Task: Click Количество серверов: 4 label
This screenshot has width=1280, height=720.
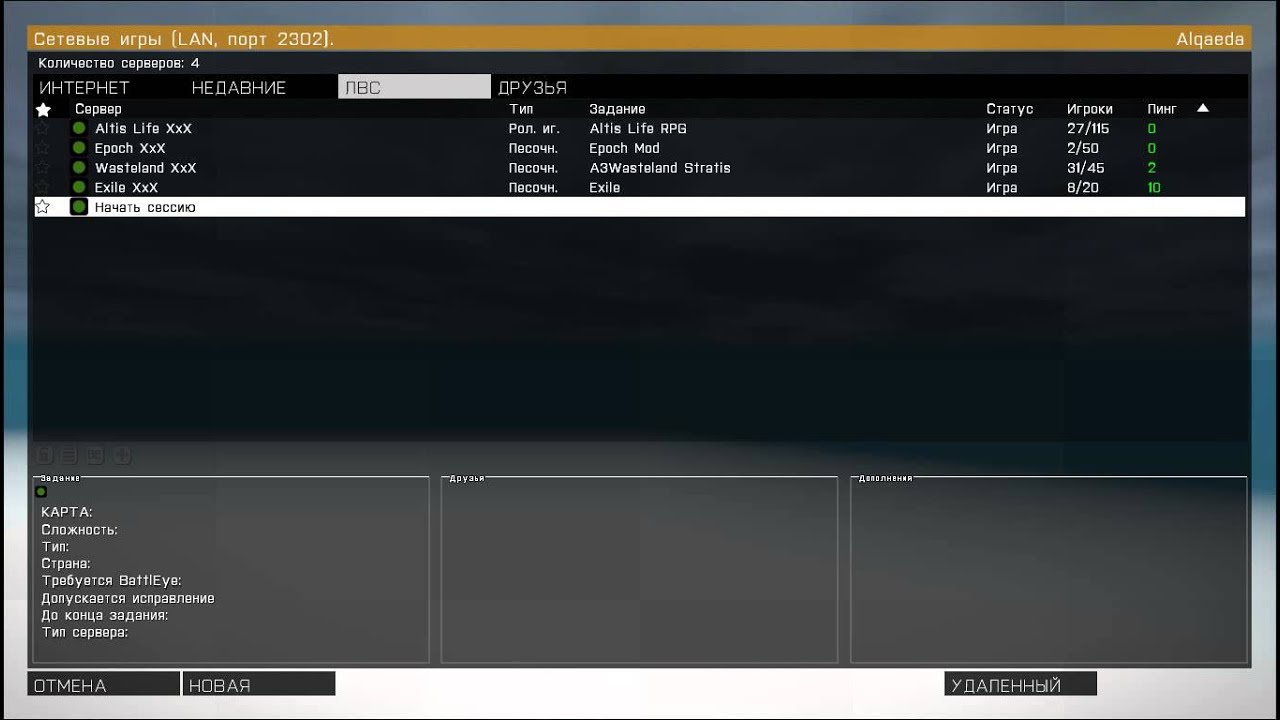Action: tap(119, 63)
